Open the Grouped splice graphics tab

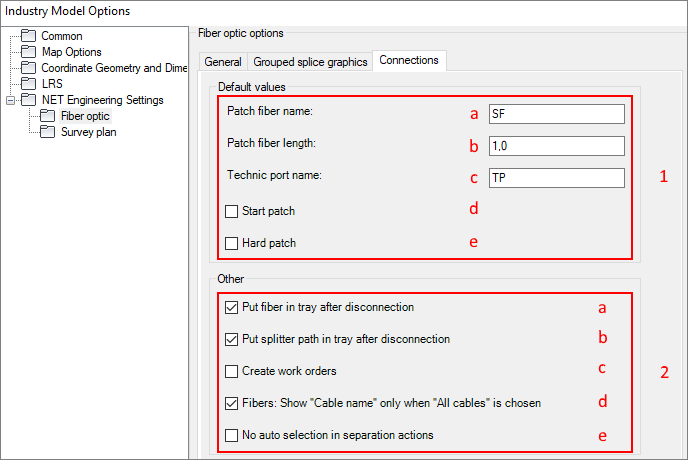click(x=310, y=62)
